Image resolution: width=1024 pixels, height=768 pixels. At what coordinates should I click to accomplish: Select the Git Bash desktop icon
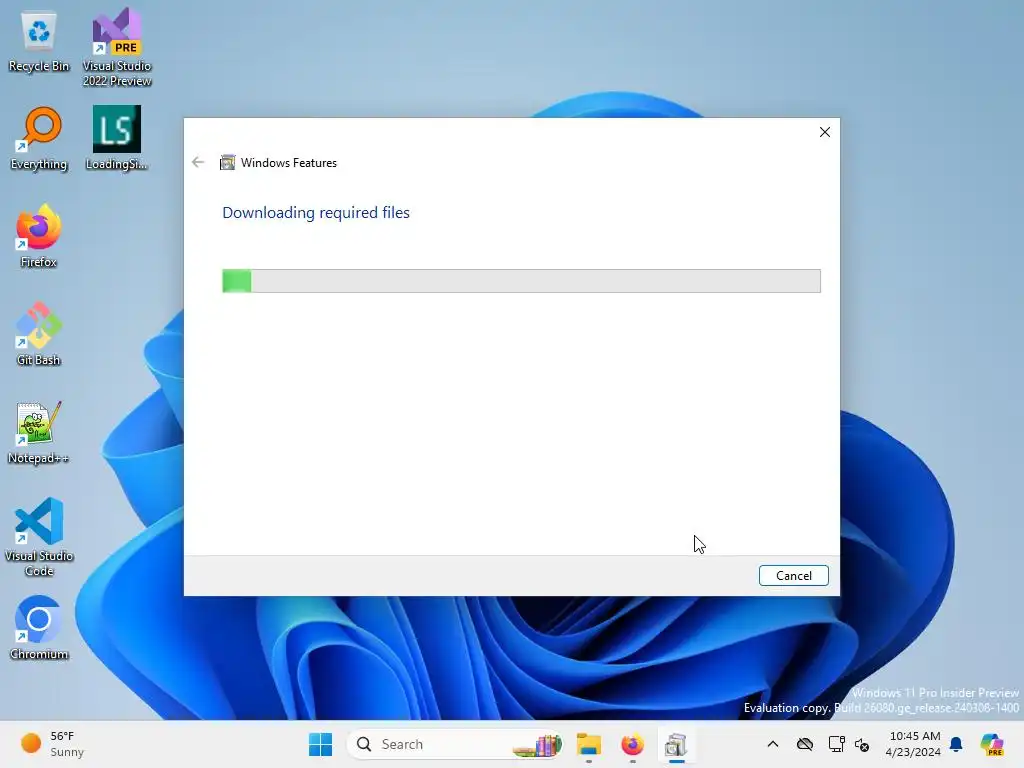(39, 334)
